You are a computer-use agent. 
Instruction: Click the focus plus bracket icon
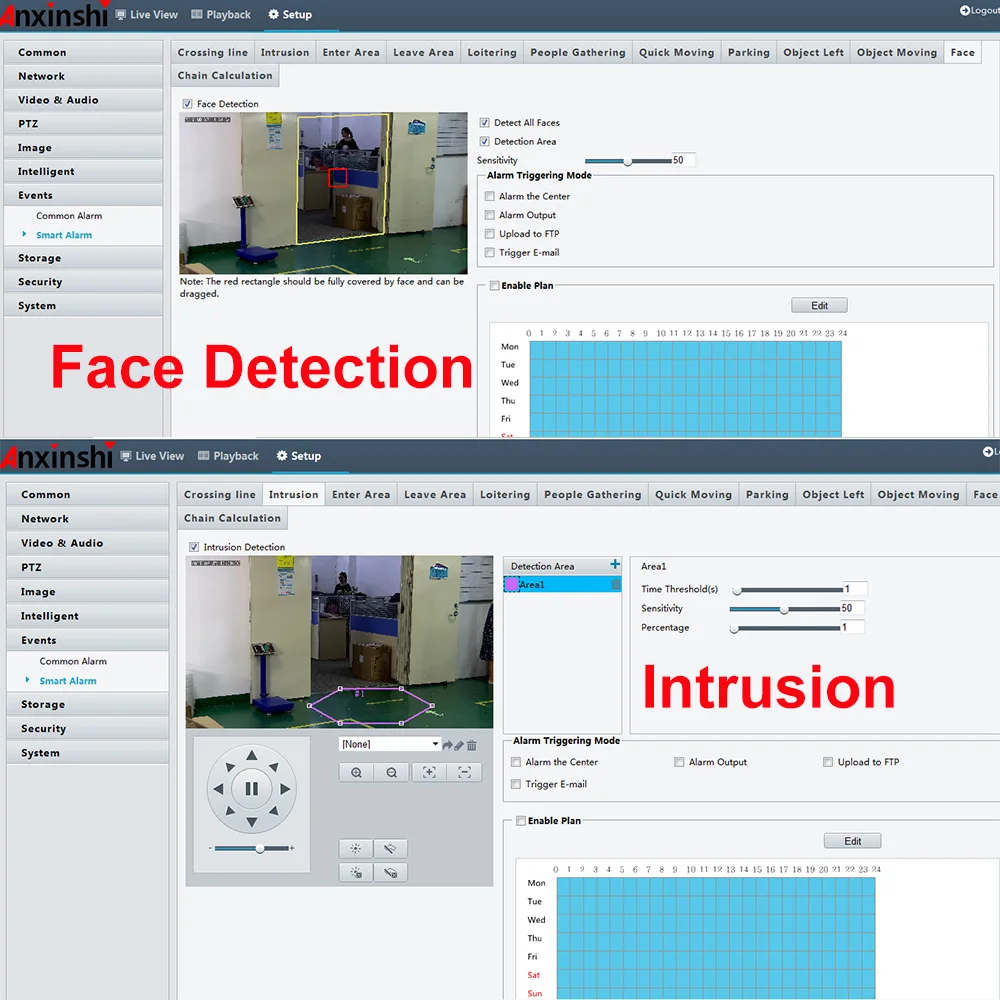click(x=429, y=772)
